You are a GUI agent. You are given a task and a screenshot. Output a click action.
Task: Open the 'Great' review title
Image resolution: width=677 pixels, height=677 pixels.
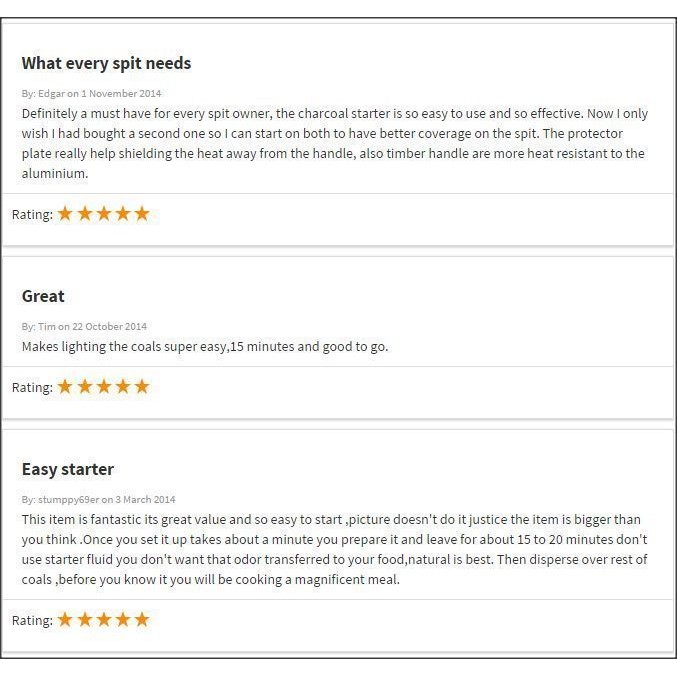43,296
